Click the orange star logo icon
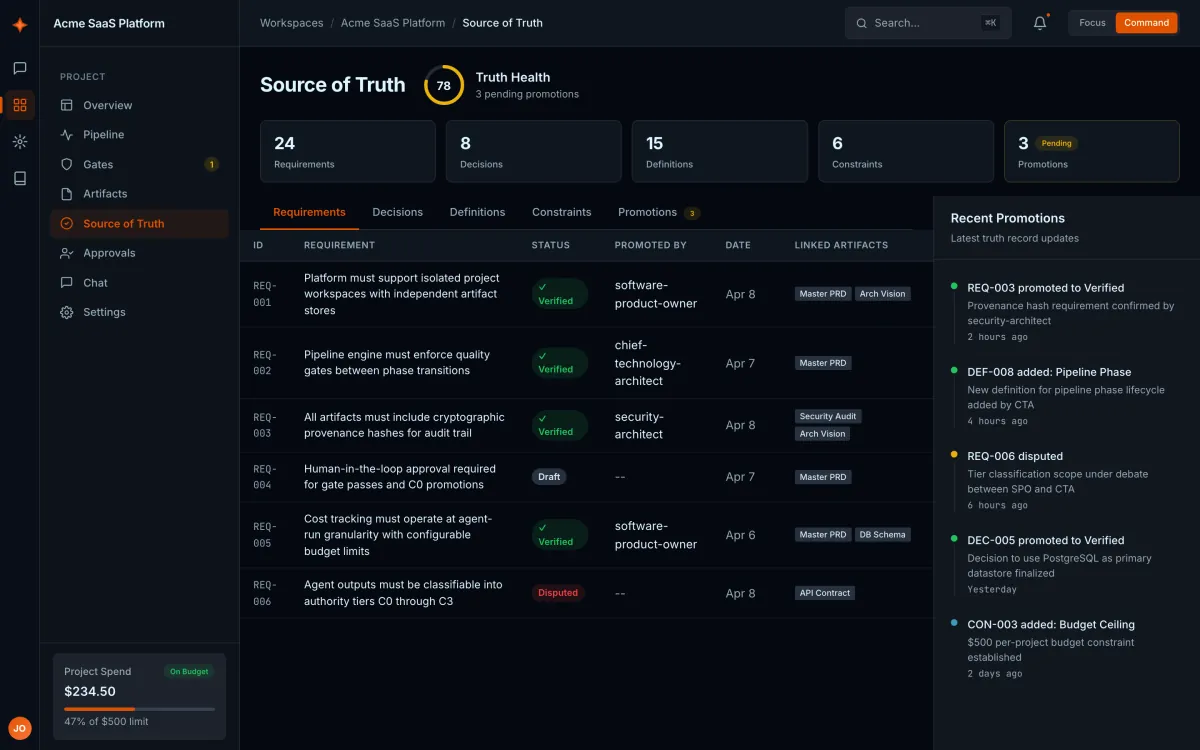This screenshot has height=750, width=1200. [19, 24]
